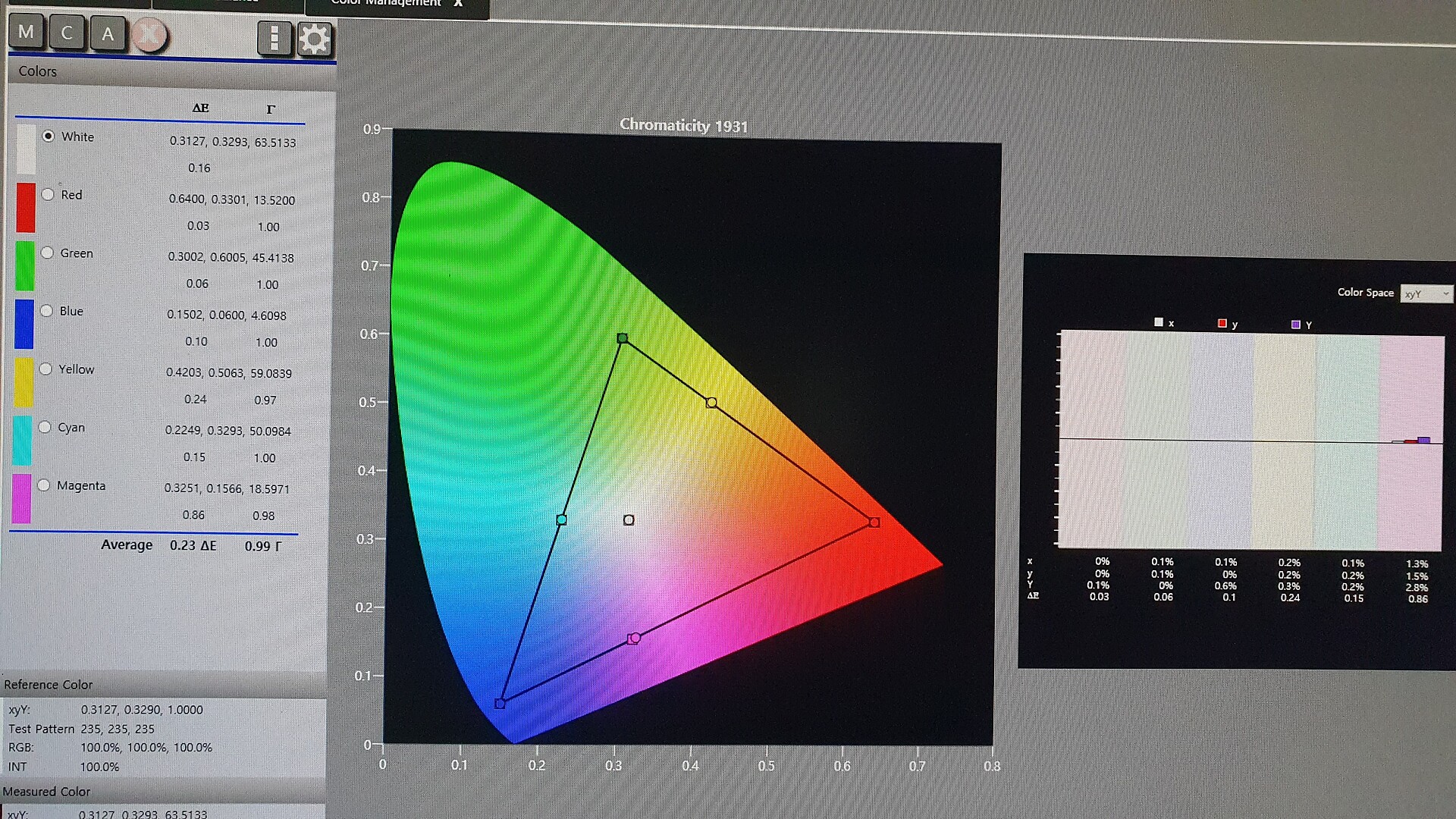Open the Color Space xyY dropdown
Screen dimensions: 1456x819
1426,294
